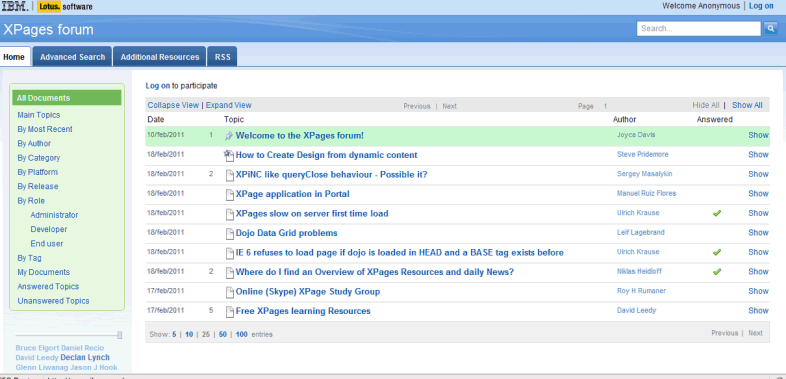This screenshot has width=786, height=379.
Task: Click Declan Lynch in the author cloud
Action: [x=85, y=357]
